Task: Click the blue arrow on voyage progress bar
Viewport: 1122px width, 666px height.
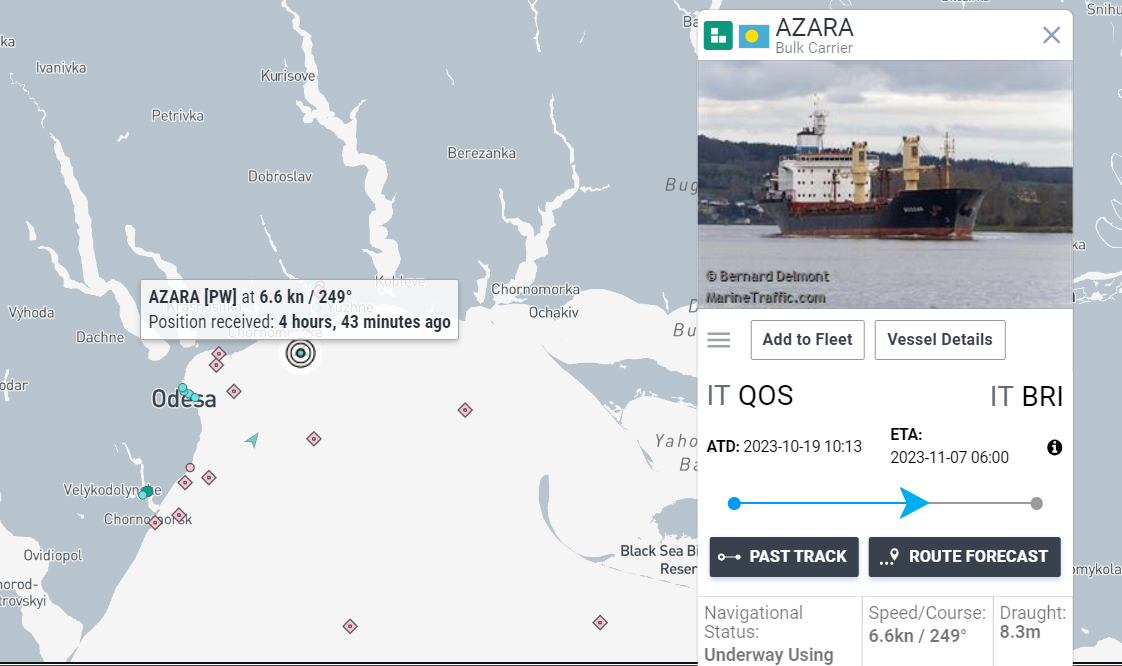Action: coord(913,503)
